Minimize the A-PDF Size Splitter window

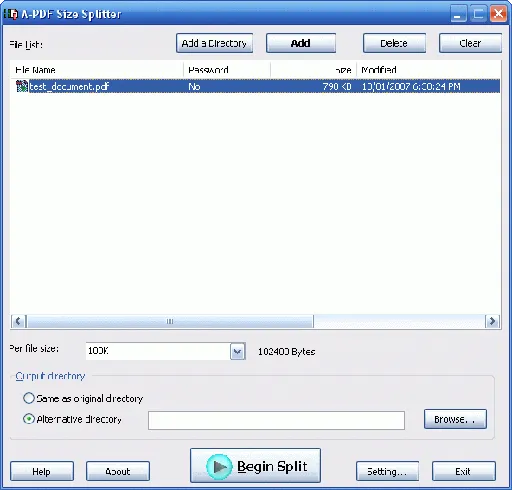pyautogui.click(x=458, y=14)
